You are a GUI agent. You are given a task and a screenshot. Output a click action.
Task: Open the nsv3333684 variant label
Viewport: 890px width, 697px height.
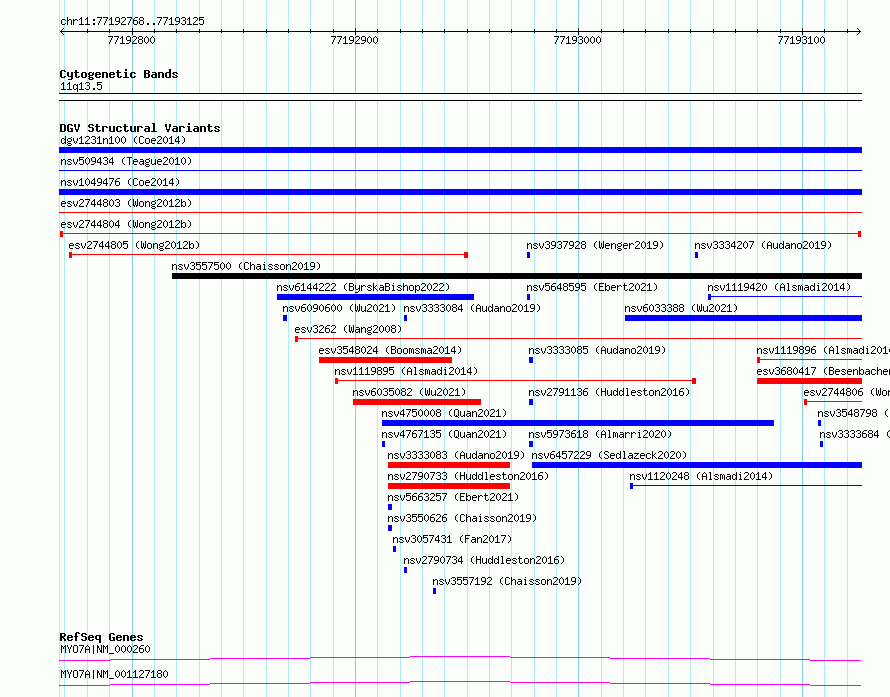[854, 434]
